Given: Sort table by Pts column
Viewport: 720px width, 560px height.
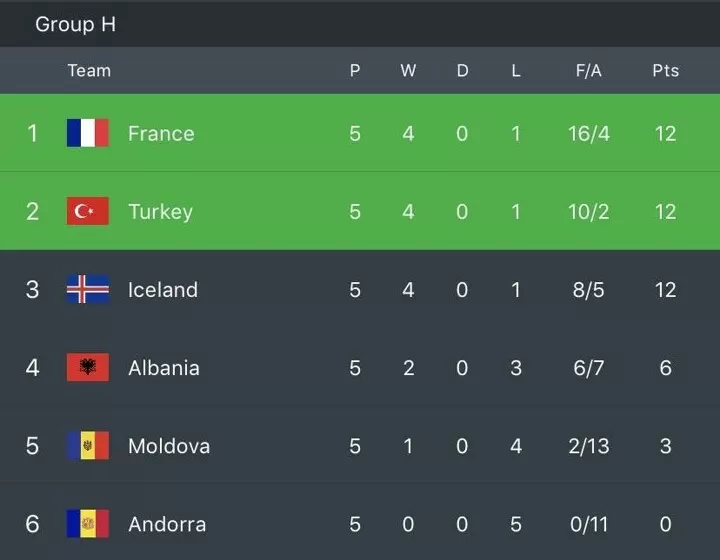Looking at the screenshot, I should click(666, 71).
